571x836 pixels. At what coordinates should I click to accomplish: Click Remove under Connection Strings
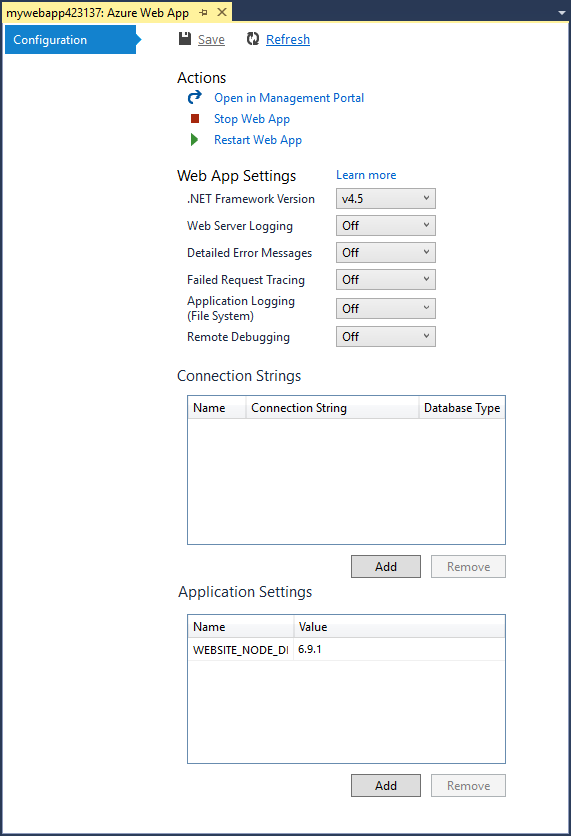coord(468,567)
